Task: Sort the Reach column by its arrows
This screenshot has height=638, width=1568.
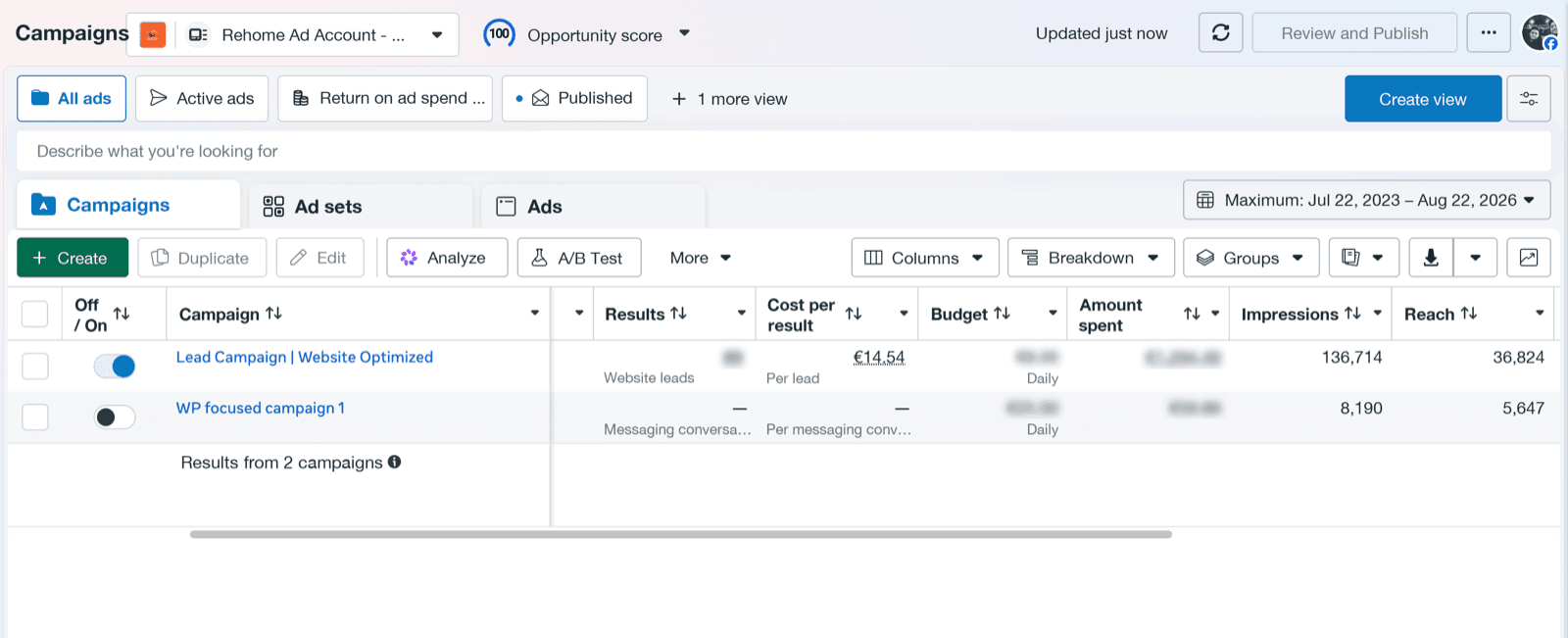Action: tap(1469, 314)
